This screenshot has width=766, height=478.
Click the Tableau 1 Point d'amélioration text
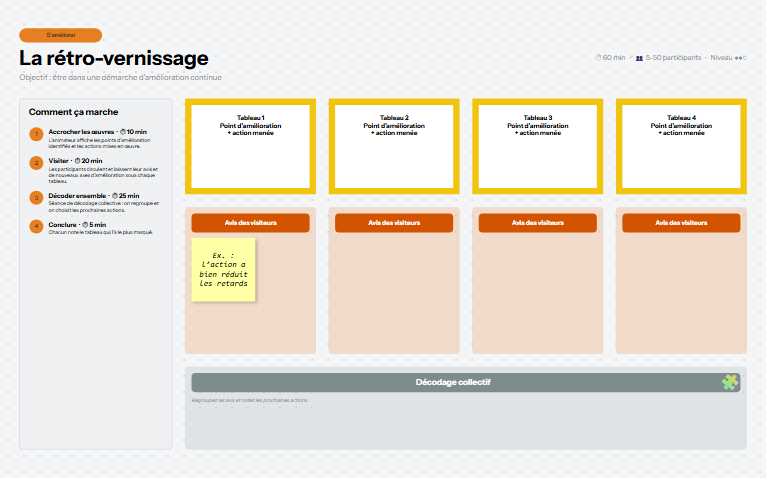[251, 126]
